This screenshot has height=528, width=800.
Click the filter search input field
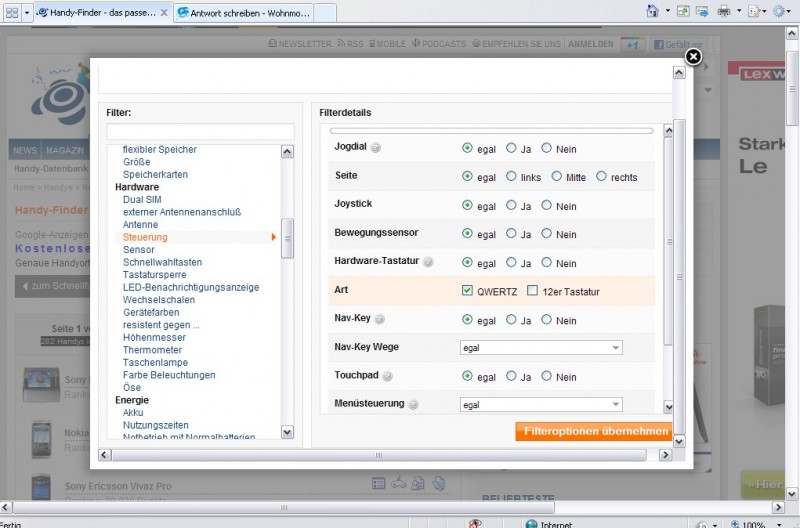[x=200, y=132]
